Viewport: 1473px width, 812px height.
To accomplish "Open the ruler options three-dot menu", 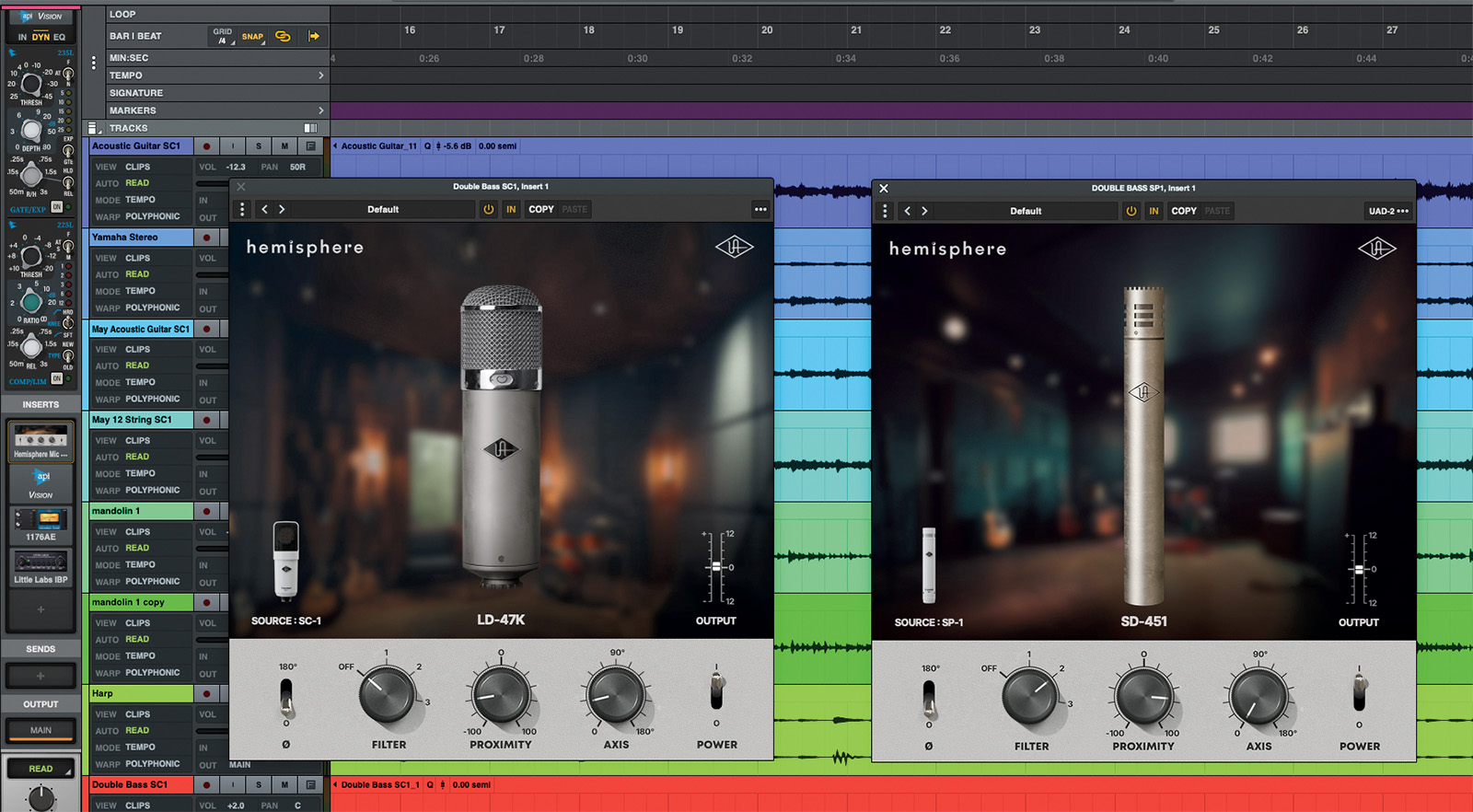I will coord(93,63).
